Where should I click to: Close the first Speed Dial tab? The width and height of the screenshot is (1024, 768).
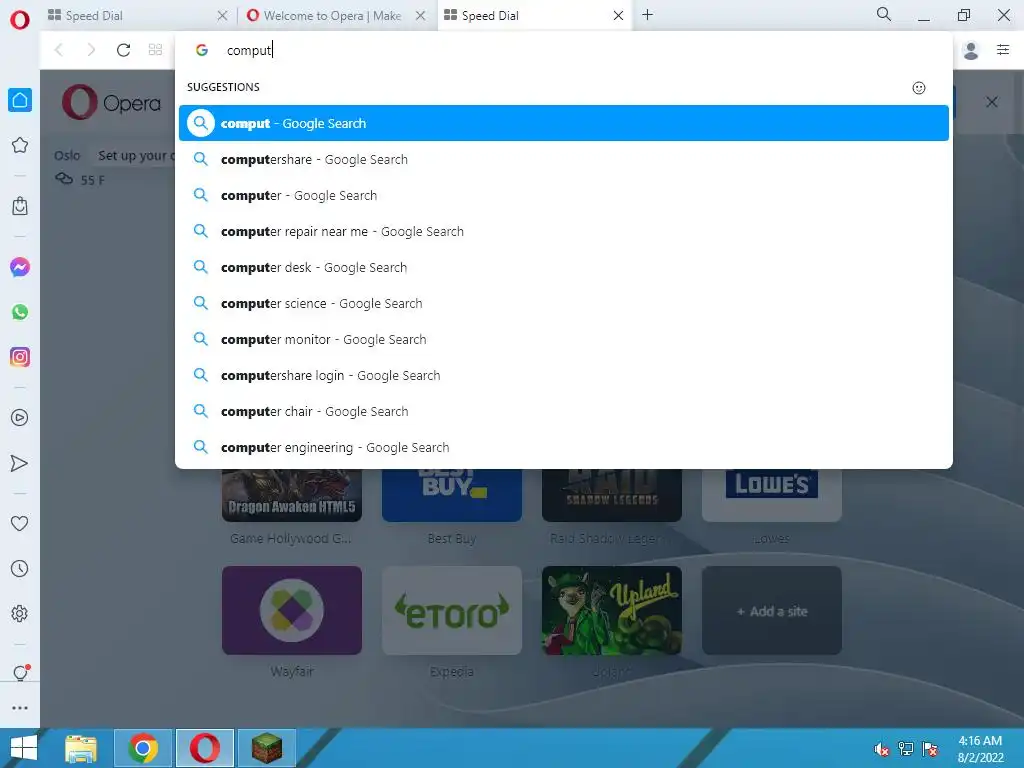[x=222, y=16]
